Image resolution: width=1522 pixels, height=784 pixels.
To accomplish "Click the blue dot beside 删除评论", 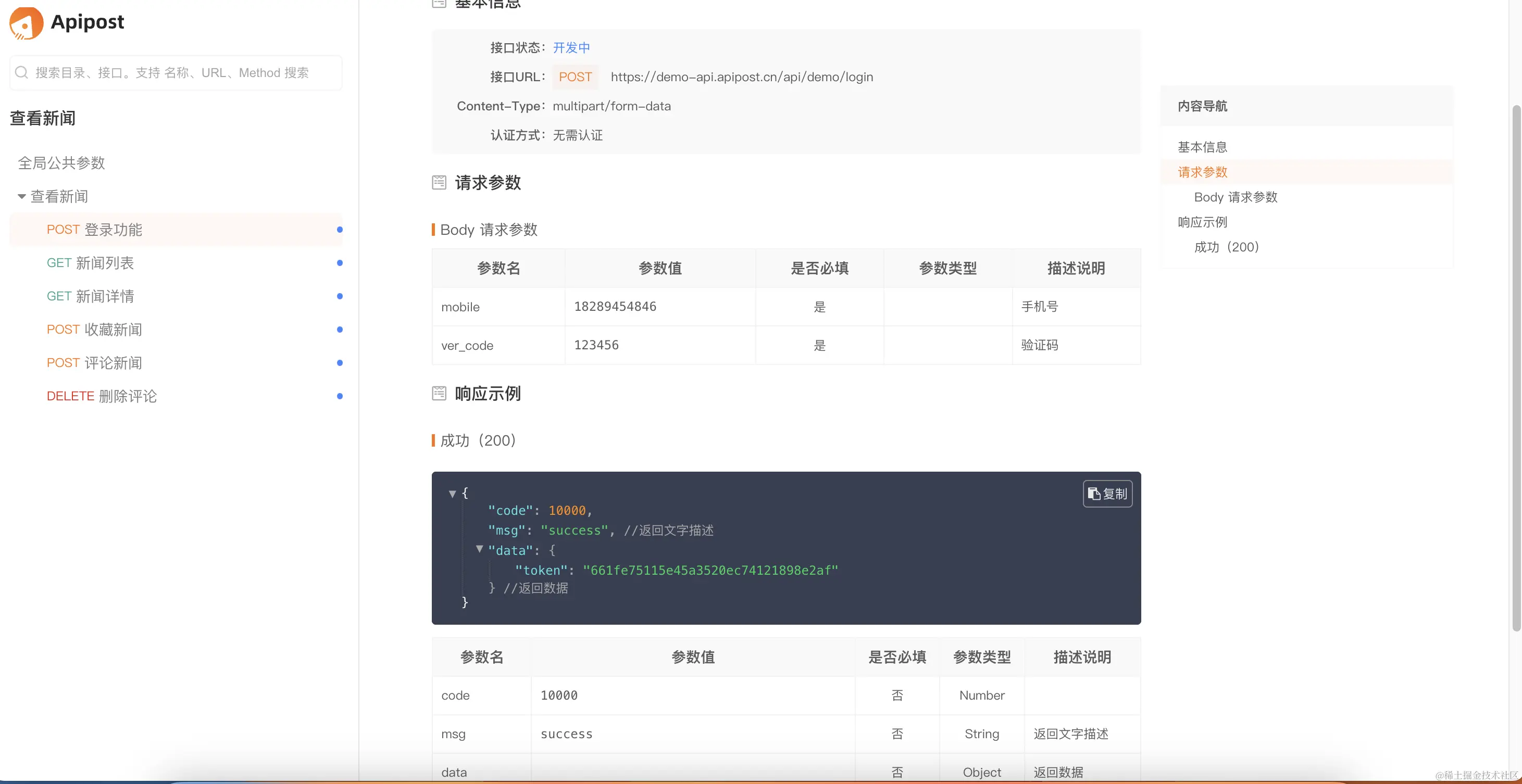I will [x=340, y=396].
